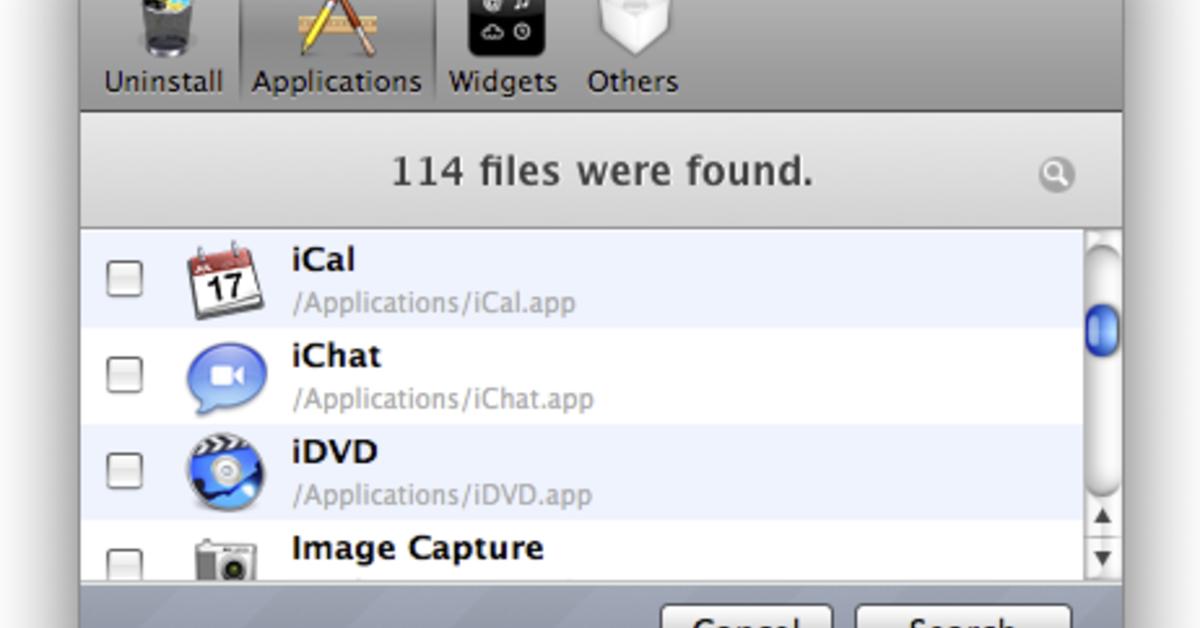Check the iDVD checkbox
1200x628 pixels.
click(125, 470)
